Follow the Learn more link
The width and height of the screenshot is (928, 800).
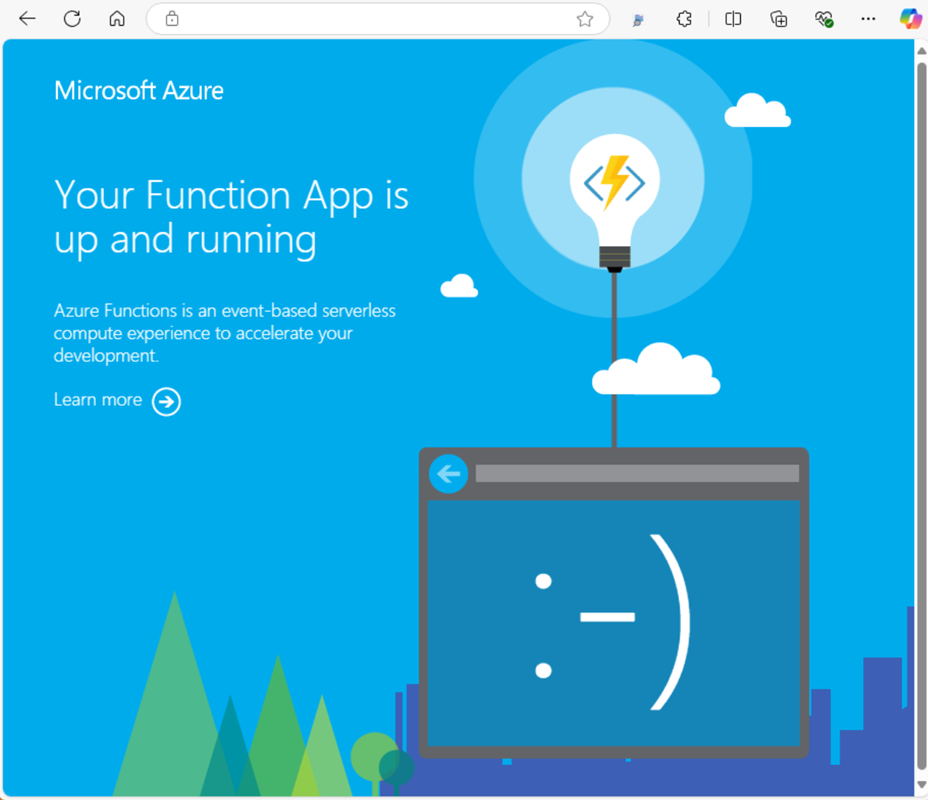97,399
